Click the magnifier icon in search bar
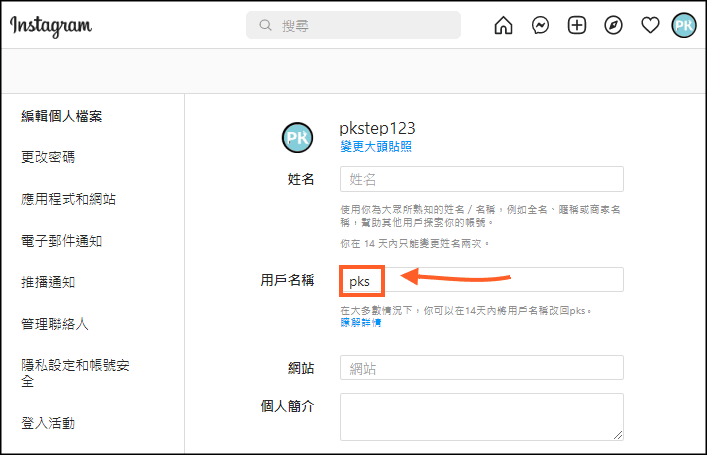 (266, 25)
